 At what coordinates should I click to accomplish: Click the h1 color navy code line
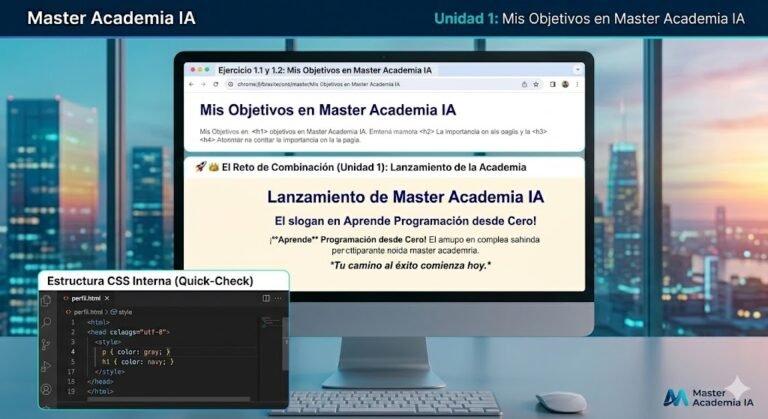click(138, 362)
